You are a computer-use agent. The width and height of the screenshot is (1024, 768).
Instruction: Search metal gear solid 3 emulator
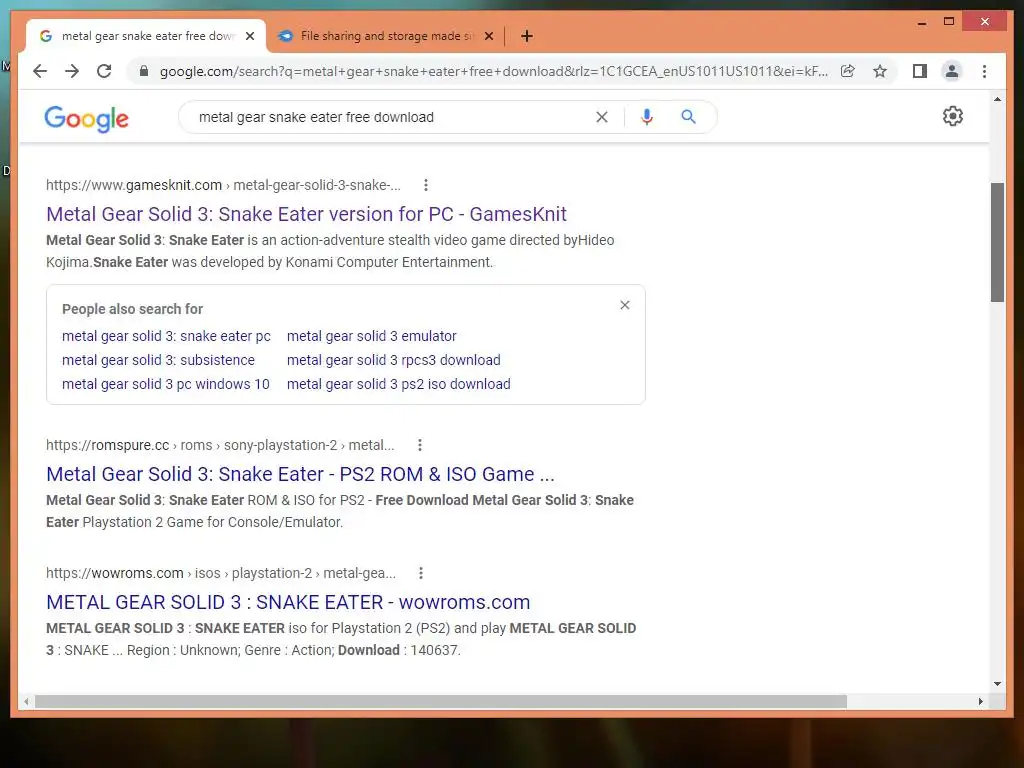pos(372,336)
